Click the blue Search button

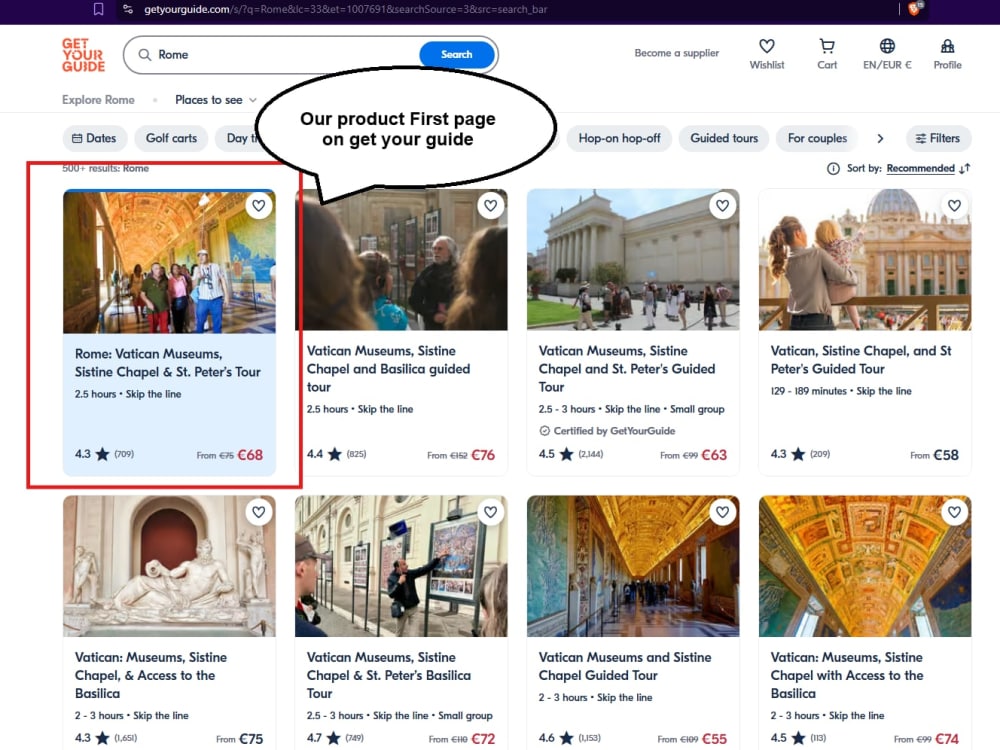tap(457, 55)
